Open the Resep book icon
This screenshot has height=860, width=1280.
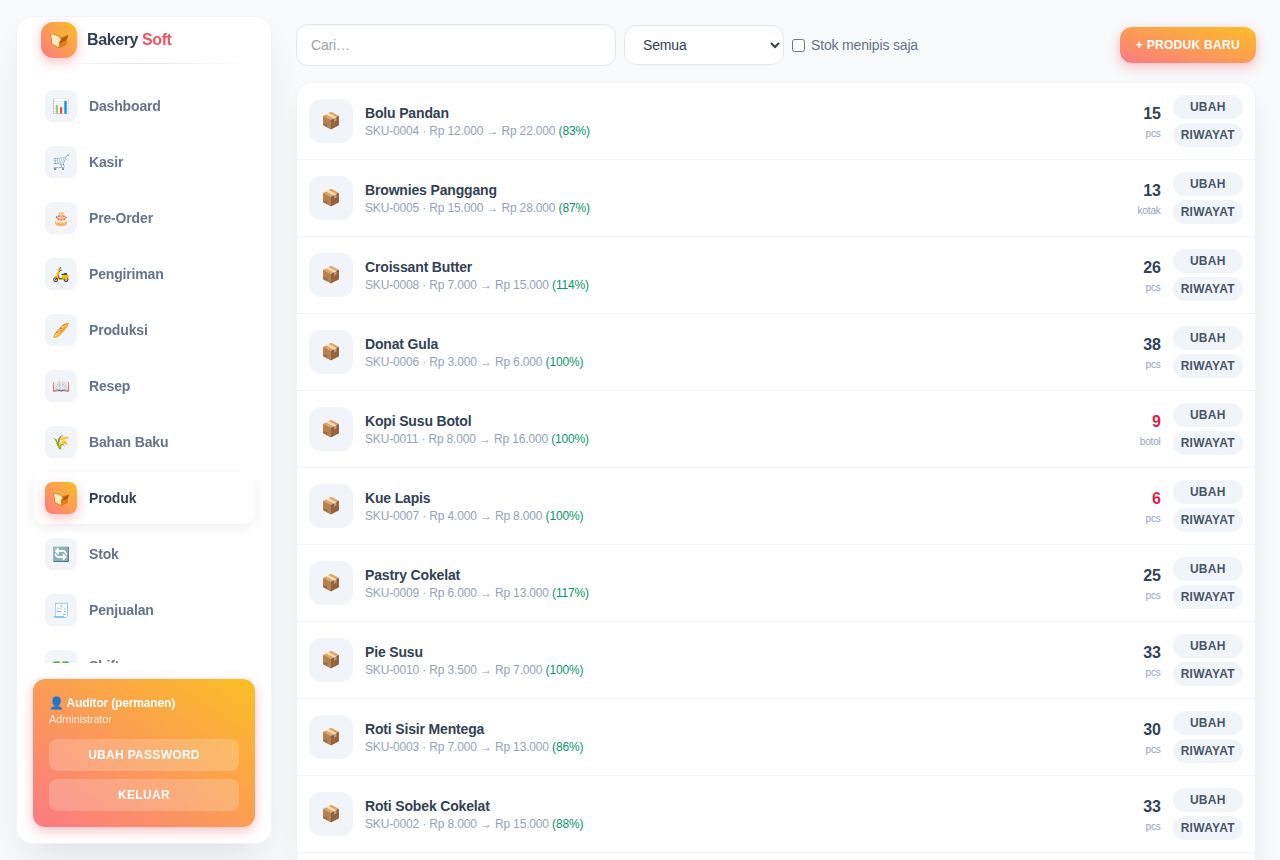point(61,386)
